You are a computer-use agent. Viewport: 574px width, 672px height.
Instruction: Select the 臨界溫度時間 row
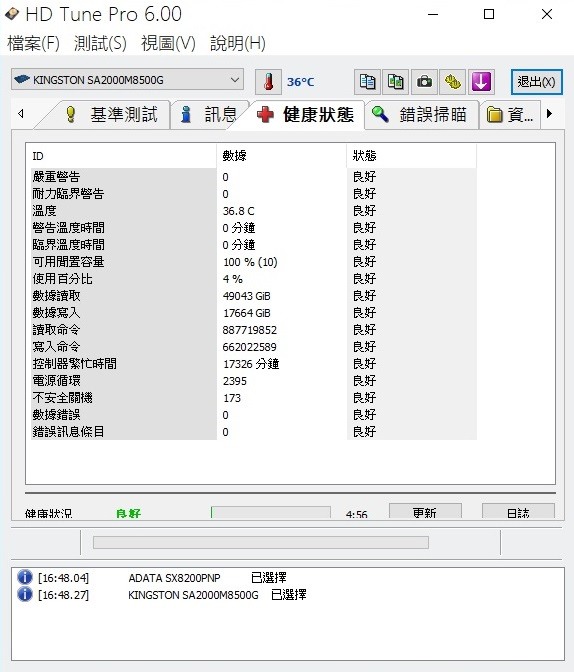point(254,245)
